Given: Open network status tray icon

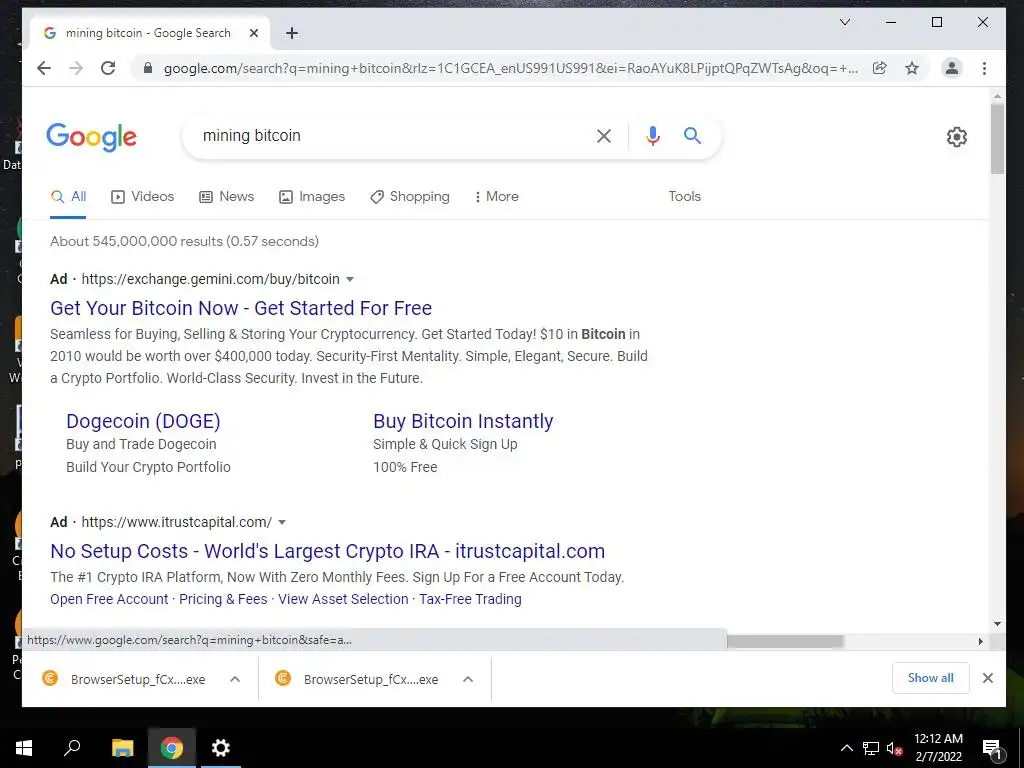Looking at the screenshot, I should [871, 748].
